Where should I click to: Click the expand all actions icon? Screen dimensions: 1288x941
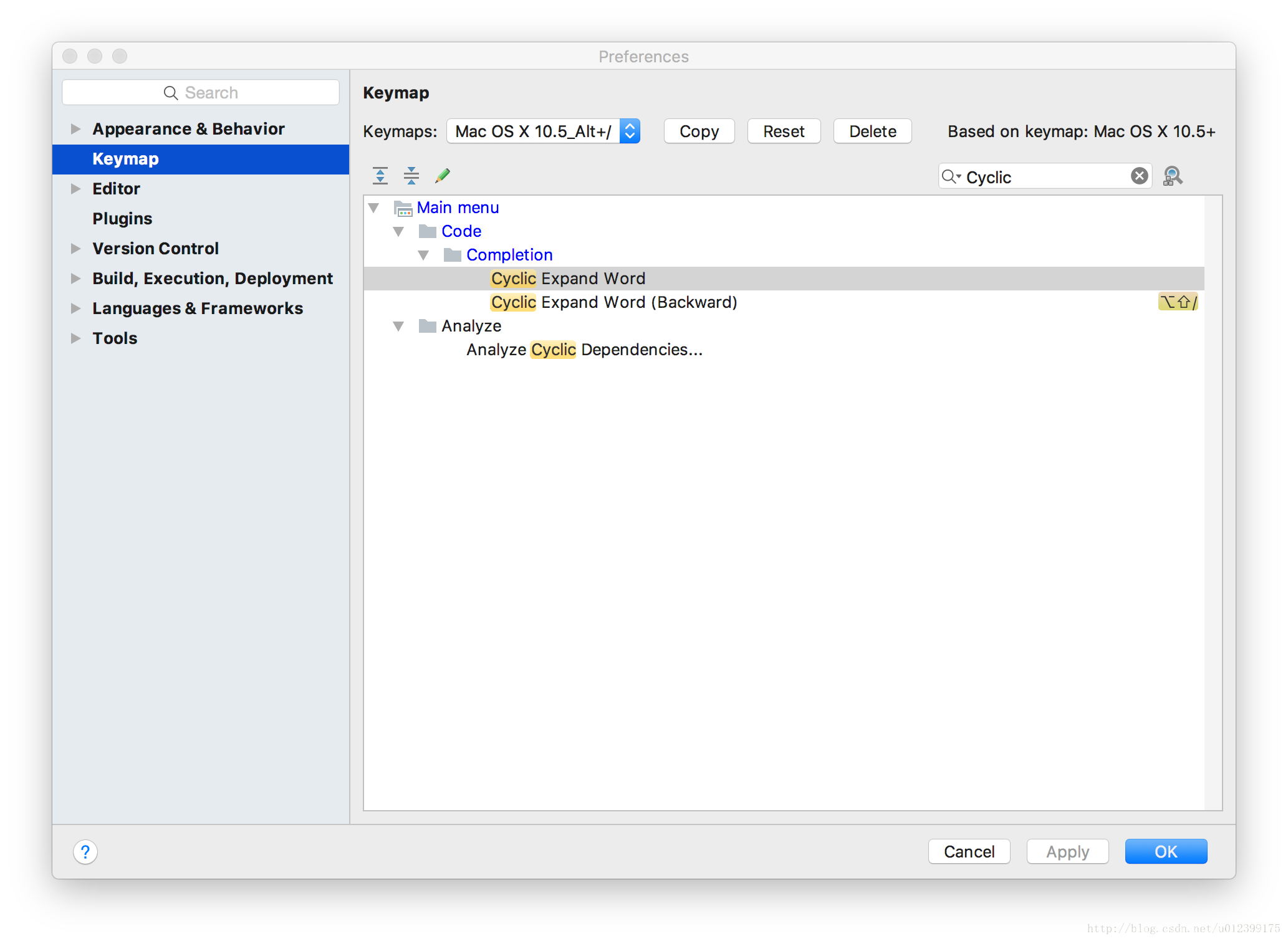coord(380,174)
